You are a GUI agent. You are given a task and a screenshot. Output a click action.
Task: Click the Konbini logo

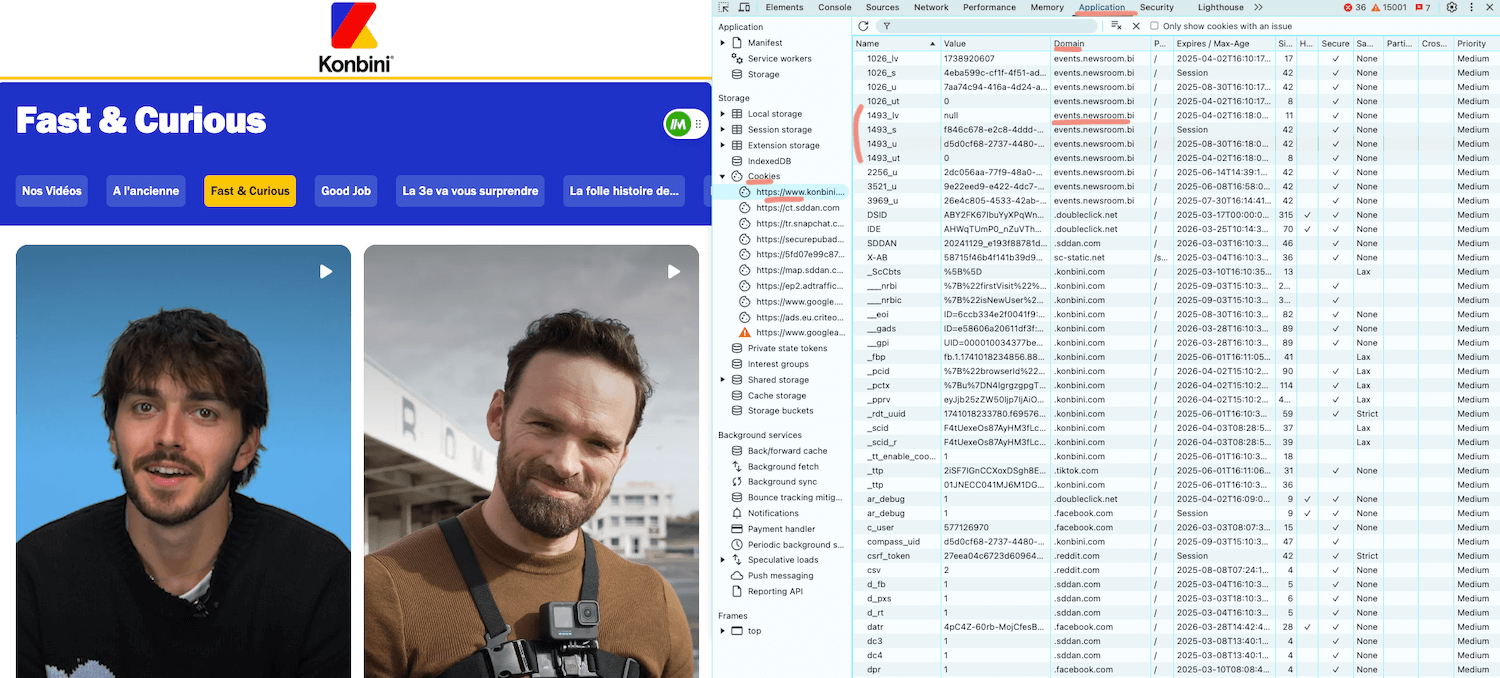coord(355,38)
